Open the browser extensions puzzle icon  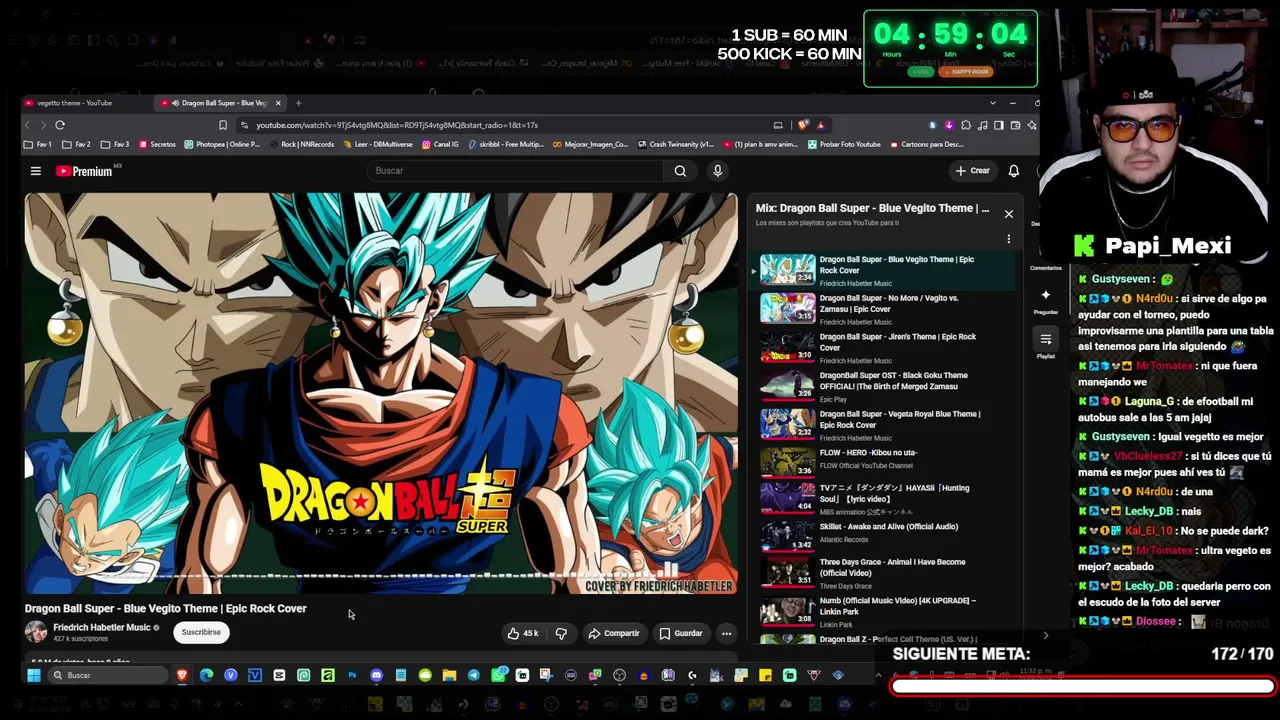[965, 125]
